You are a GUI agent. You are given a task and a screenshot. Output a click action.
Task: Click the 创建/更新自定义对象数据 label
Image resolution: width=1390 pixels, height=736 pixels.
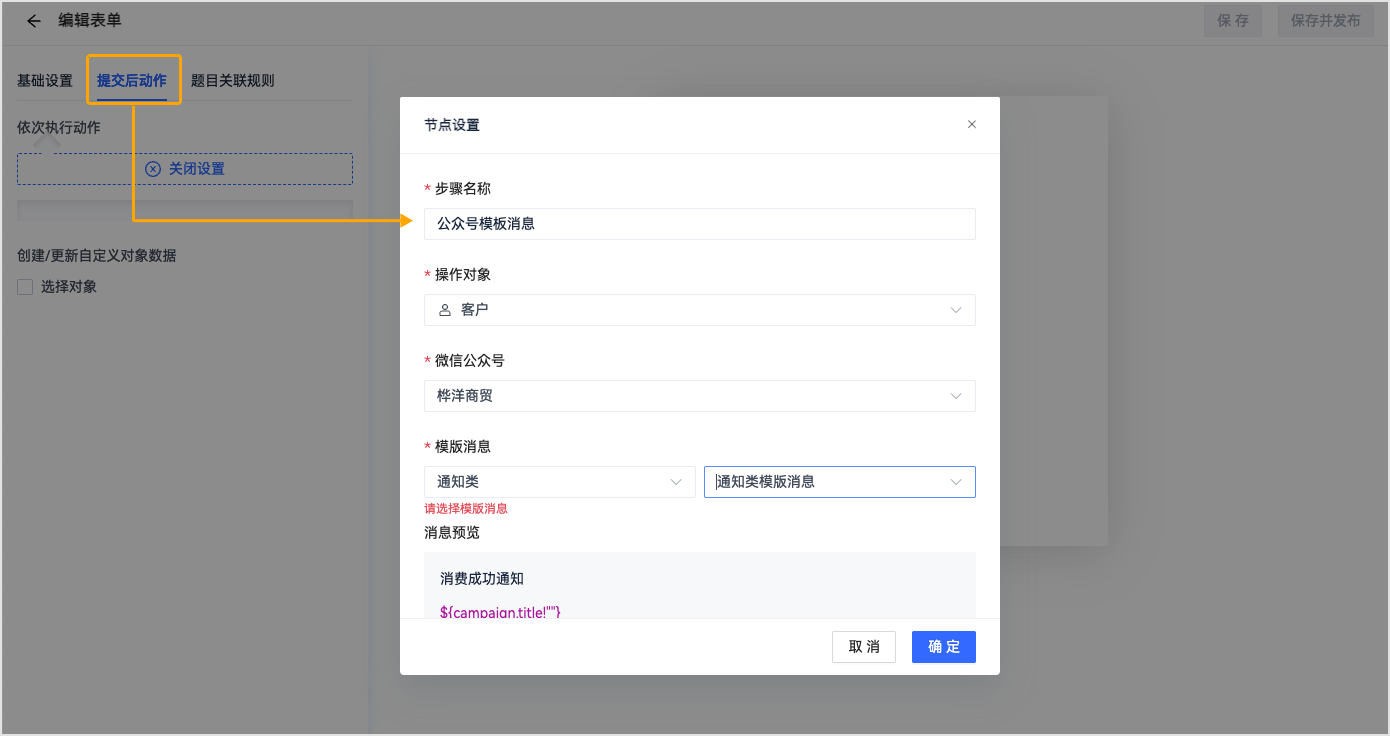tap(97, 256)
